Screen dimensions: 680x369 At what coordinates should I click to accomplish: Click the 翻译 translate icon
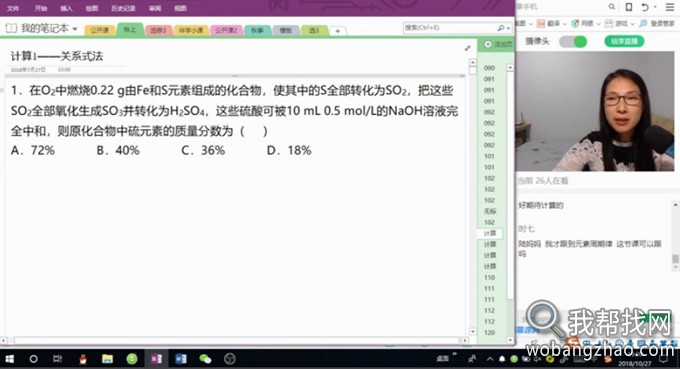(541, 23)
